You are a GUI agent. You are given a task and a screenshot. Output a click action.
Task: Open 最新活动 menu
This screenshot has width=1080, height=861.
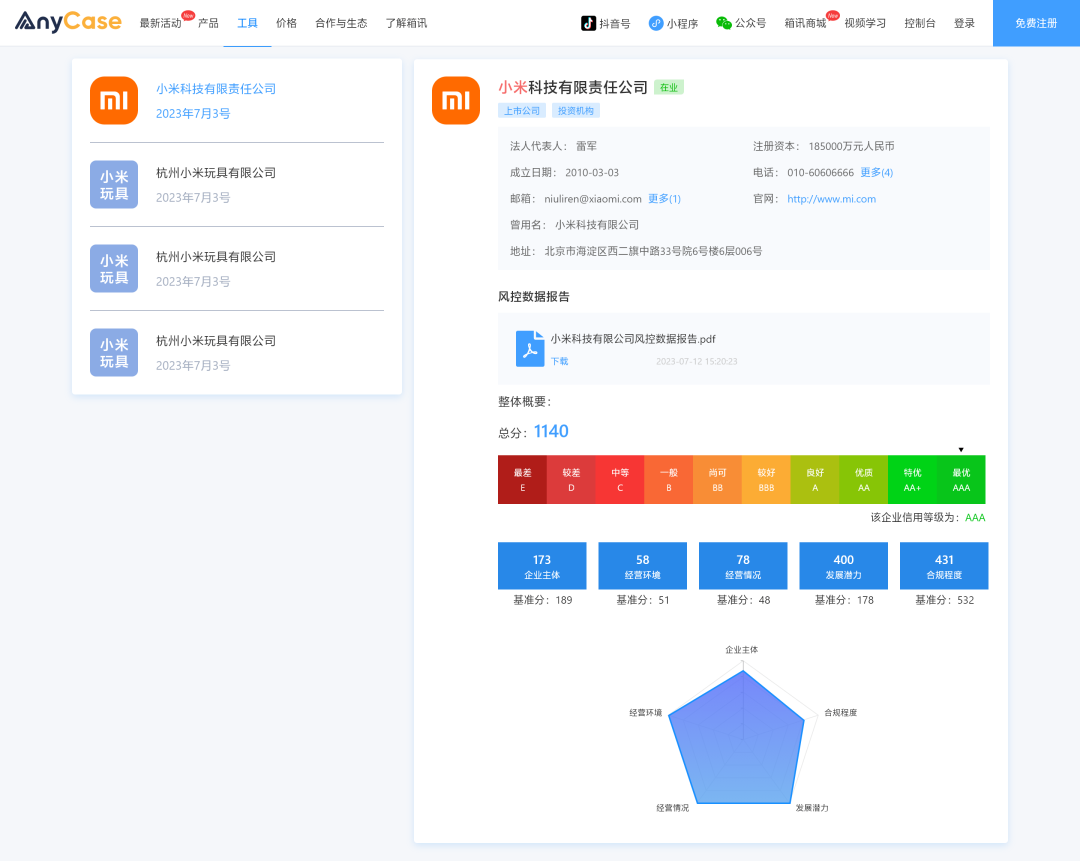tap(160, 23)
